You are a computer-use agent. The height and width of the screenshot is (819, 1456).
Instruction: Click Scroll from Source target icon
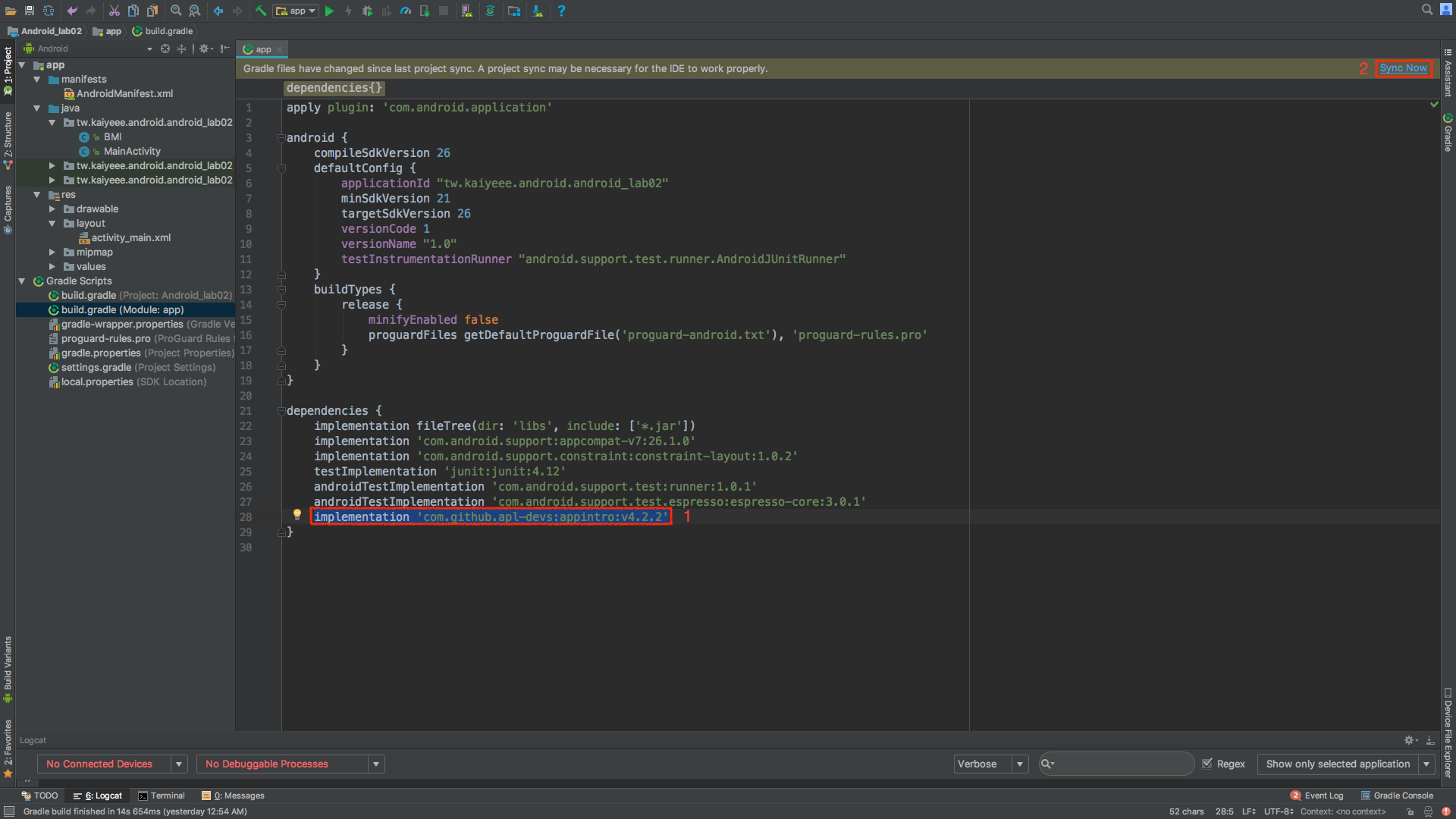tap(165, 49)
